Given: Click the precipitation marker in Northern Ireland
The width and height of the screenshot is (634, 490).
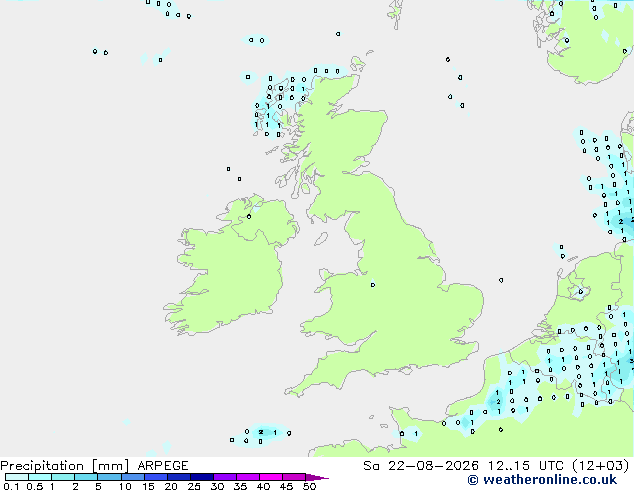Looking at the screenshot, I should point(249,217).
